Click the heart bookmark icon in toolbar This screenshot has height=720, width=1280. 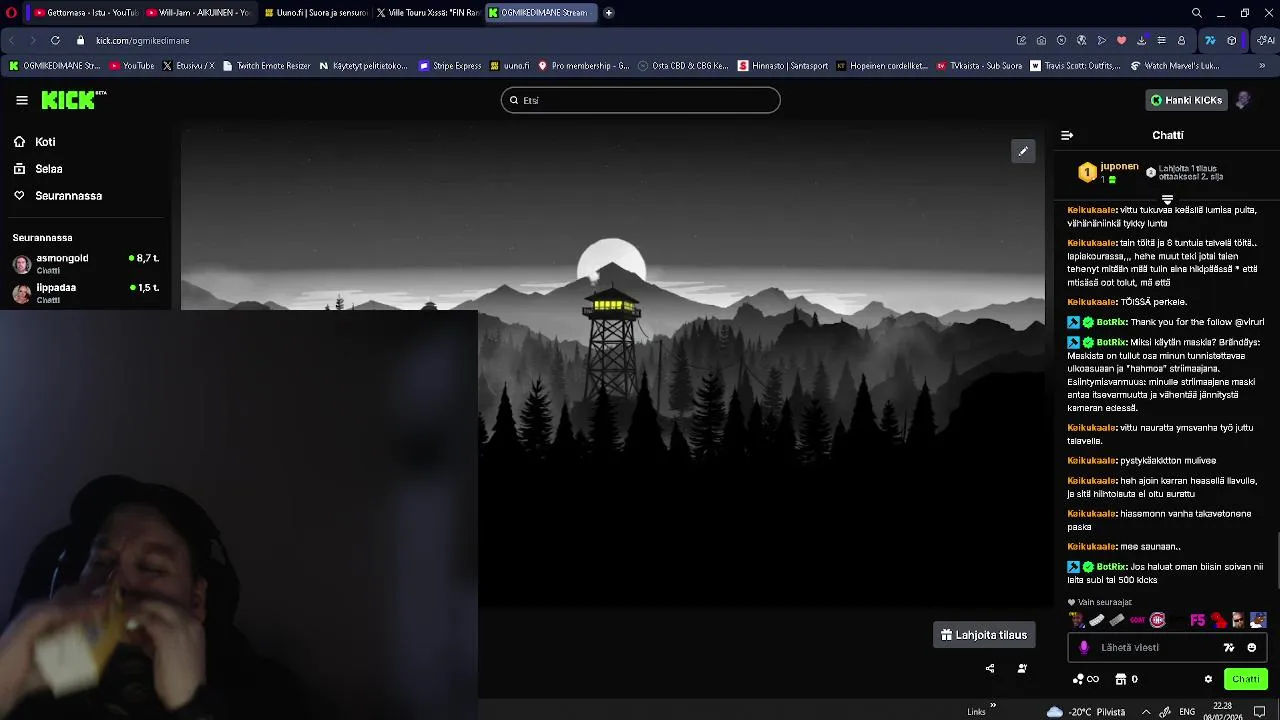click(1121, 40)
